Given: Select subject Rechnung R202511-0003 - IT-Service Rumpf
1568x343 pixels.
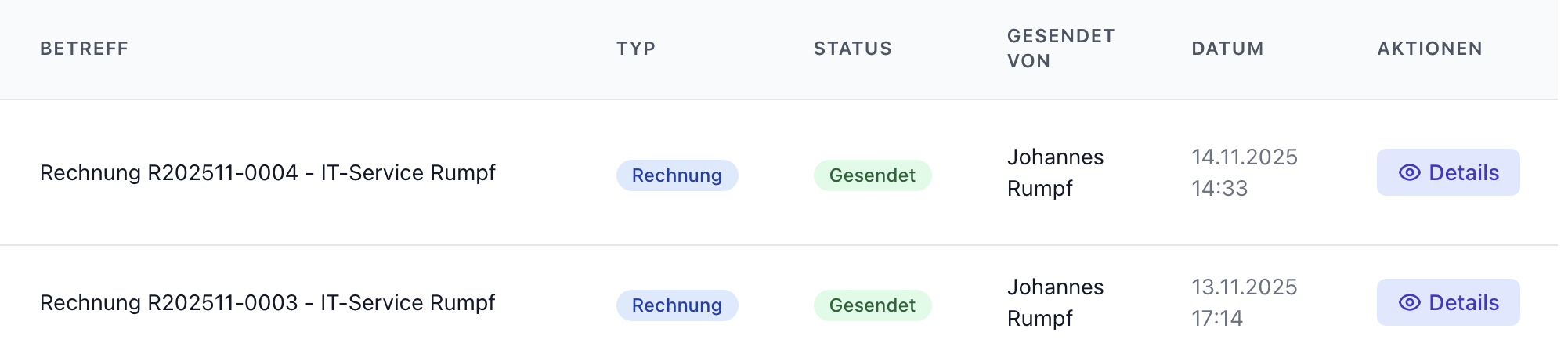Looking at the screenshot, I should (x=267, y=303).
